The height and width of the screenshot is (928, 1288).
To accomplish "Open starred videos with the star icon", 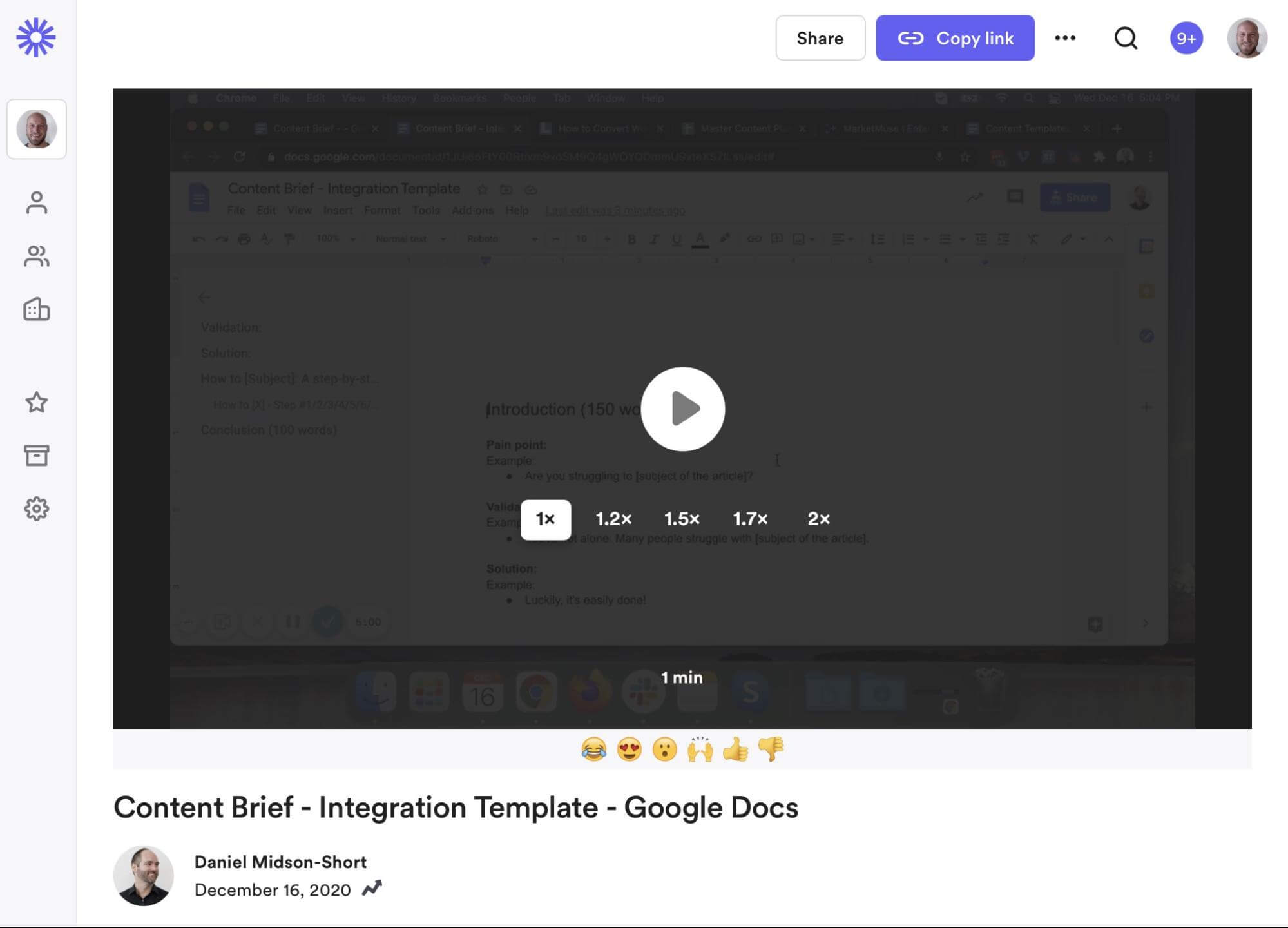I will click(x=37, y=402).
